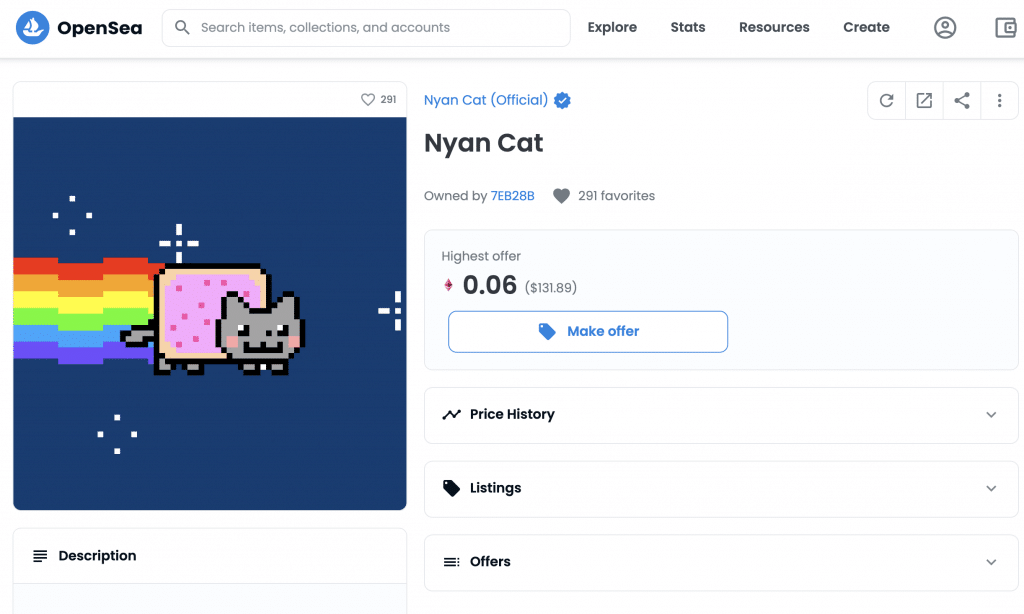Image resolution: width=1024 pixels, height=614 pixels.
Task: Expand the Offers section
Action: 991,562
